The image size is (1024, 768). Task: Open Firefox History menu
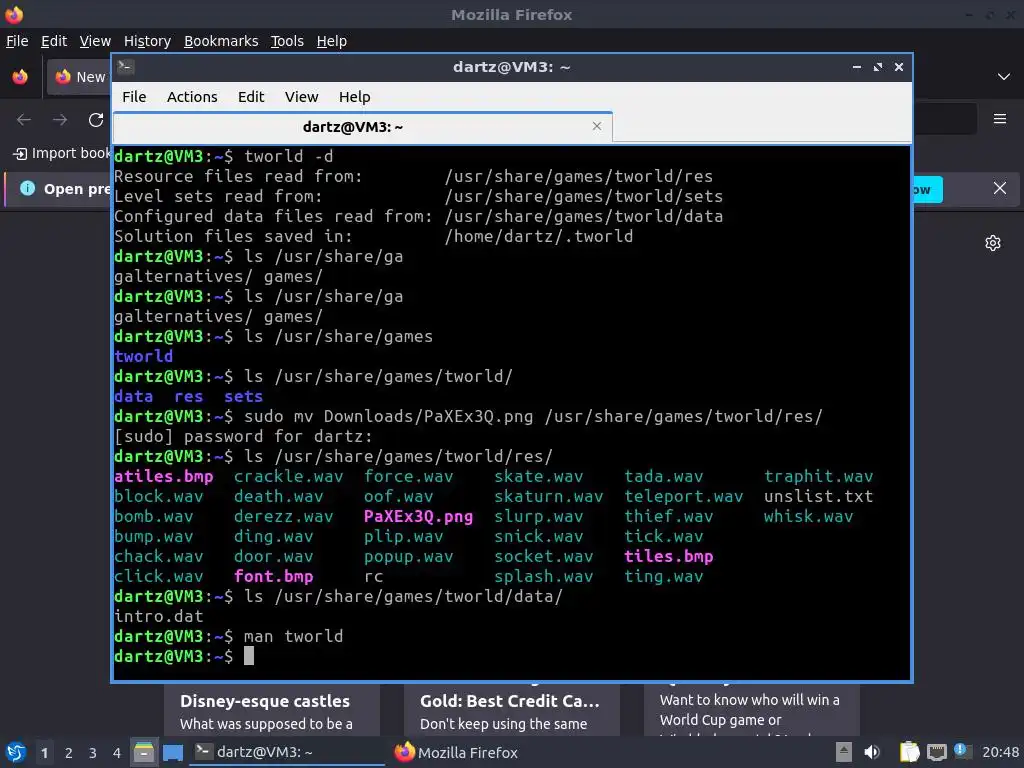point(147,41)
